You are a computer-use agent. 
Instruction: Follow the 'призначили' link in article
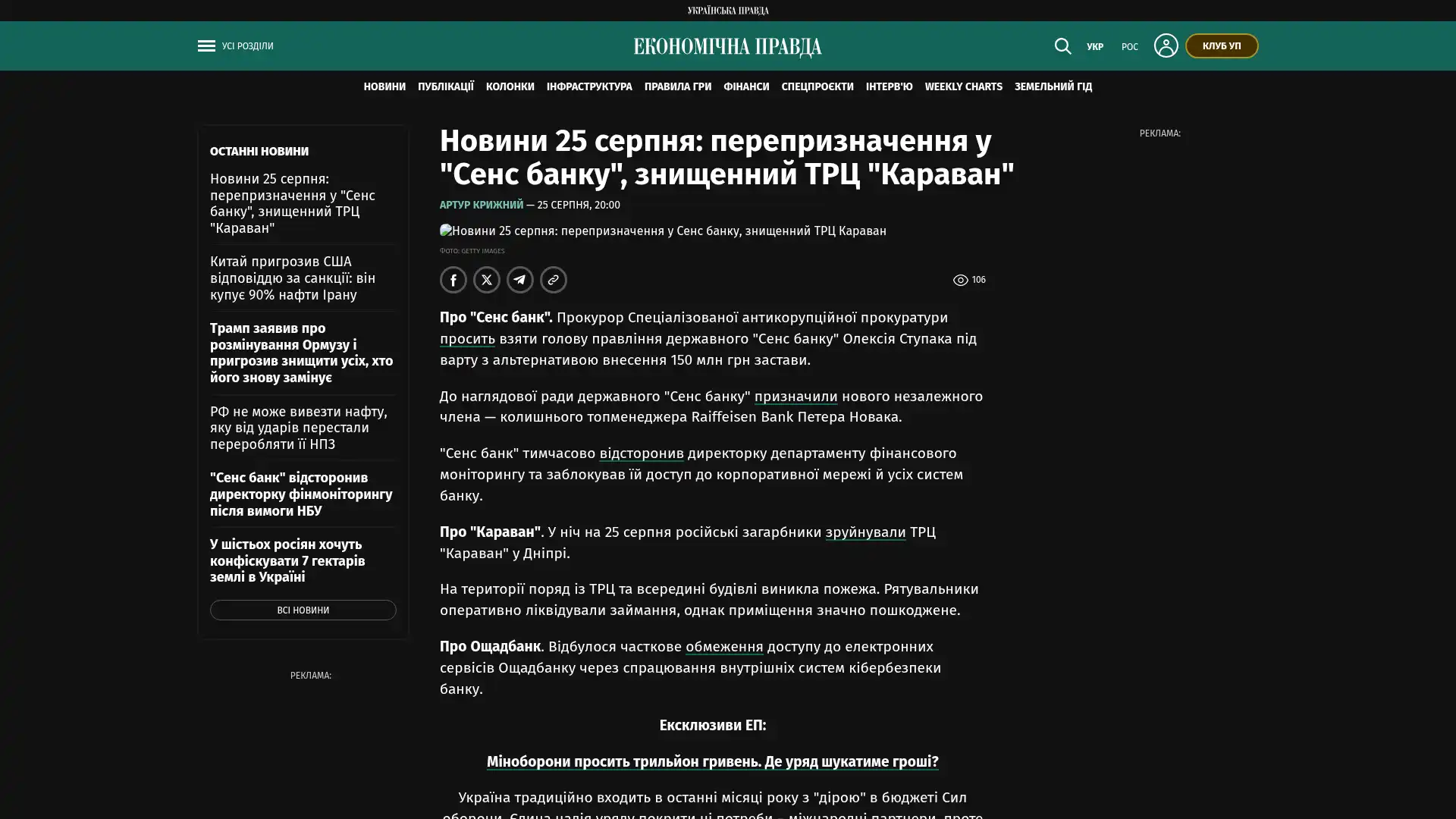point(796,397)
